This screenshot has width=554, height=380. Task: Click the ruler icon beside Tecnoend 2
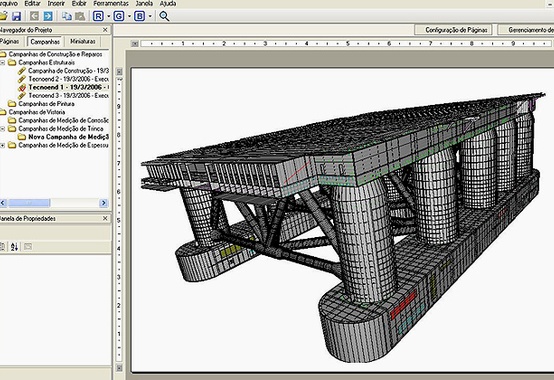click(22, 79)
